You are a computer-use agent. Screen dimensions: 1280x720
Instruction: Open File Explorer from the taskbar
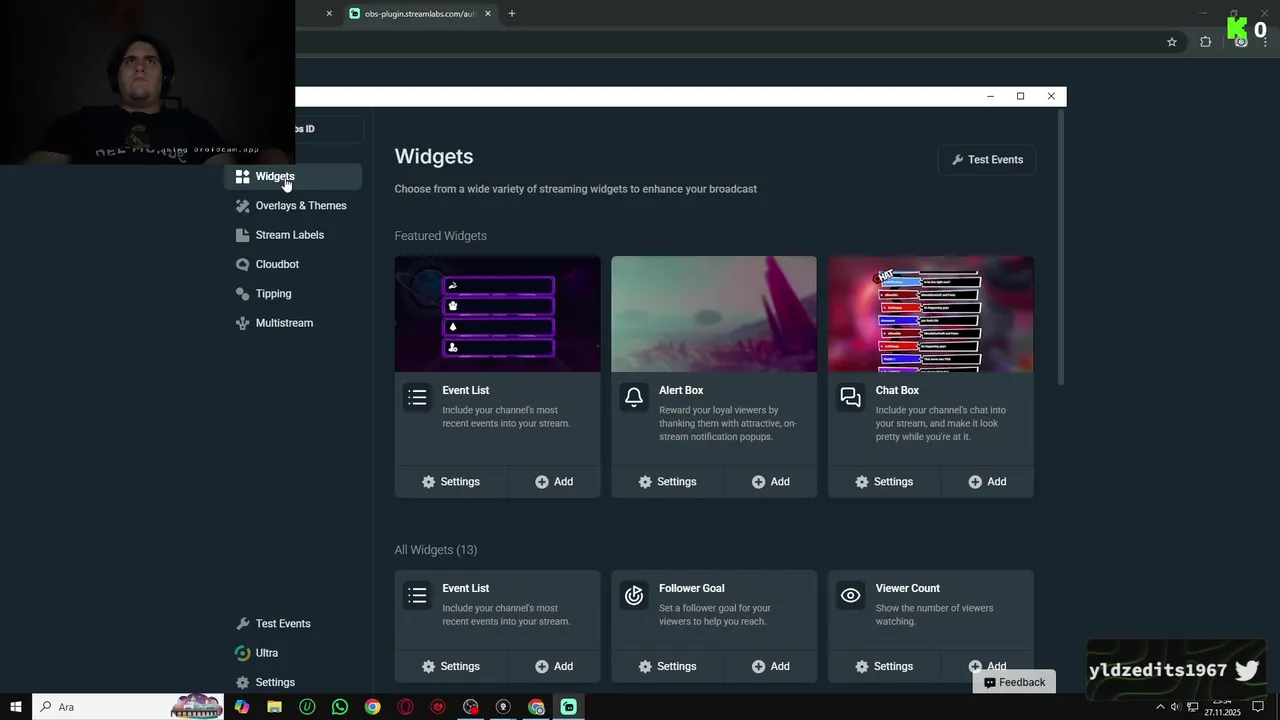(x=274, y=707)
